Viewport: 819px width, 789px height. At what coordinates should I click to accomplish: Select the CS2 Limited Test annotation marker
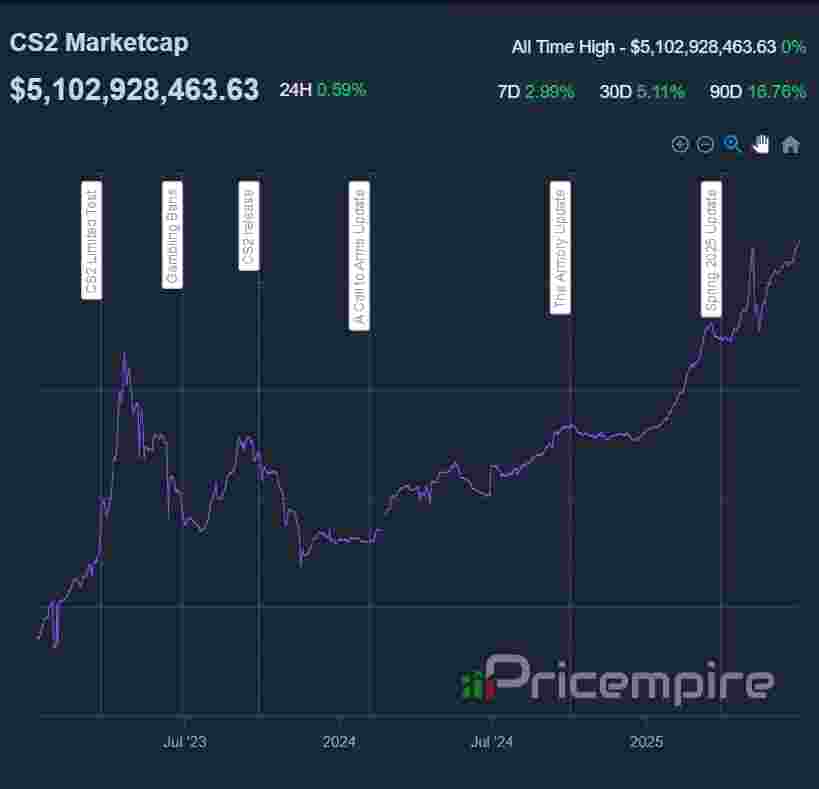click(91, 241)
